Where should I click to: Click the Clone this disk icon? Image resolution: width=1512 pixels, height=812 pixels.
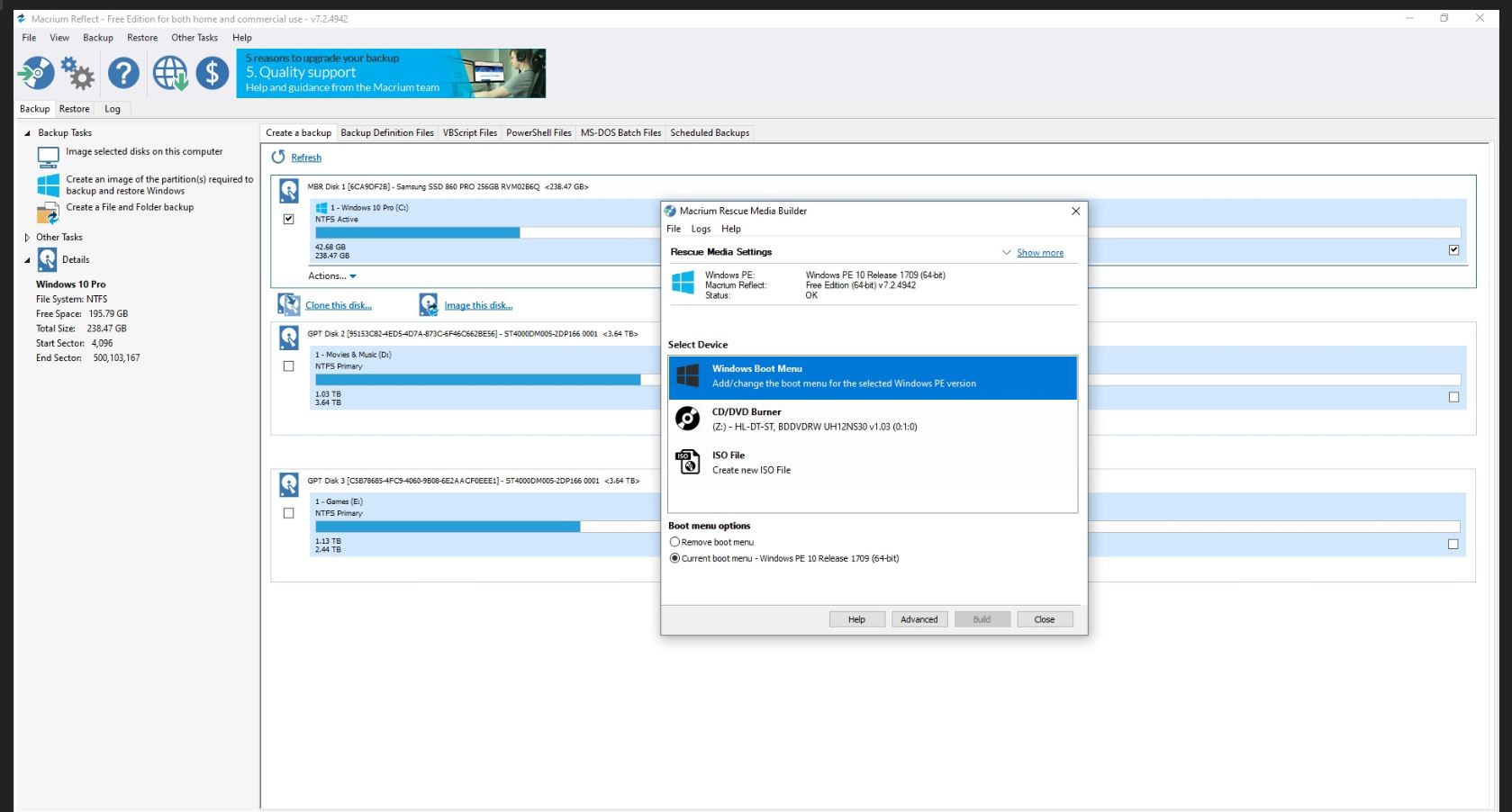pos(289,304)
